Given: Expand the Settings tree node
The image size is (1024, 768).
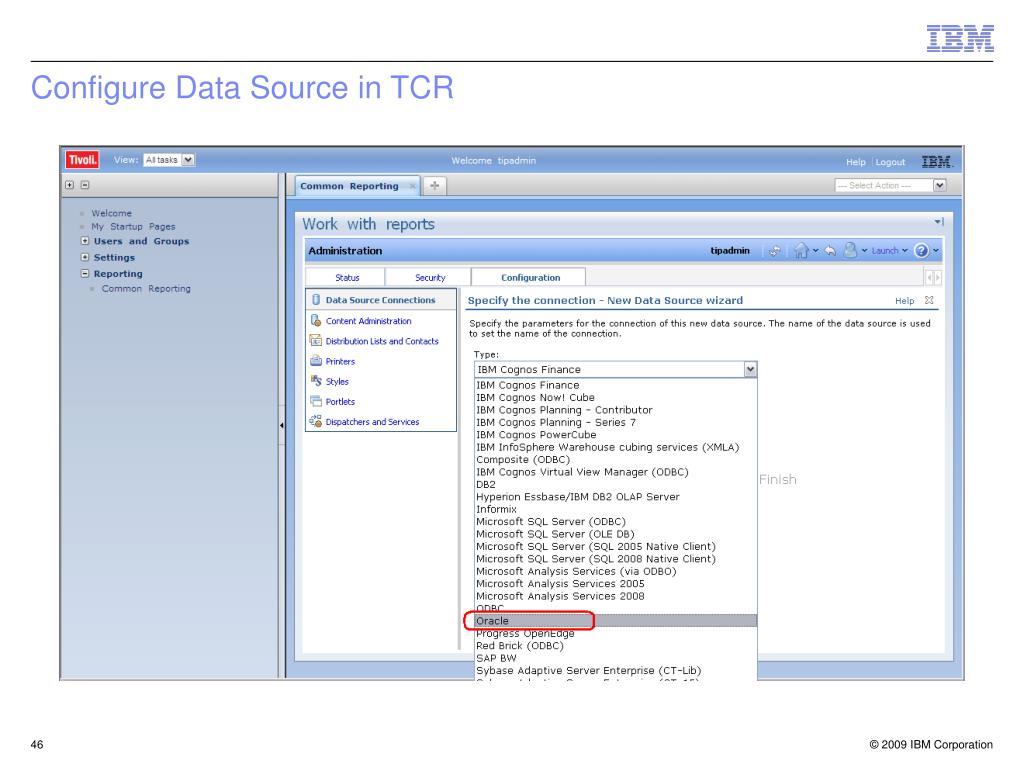Looking at the screenshot, I should pos(85,257).
